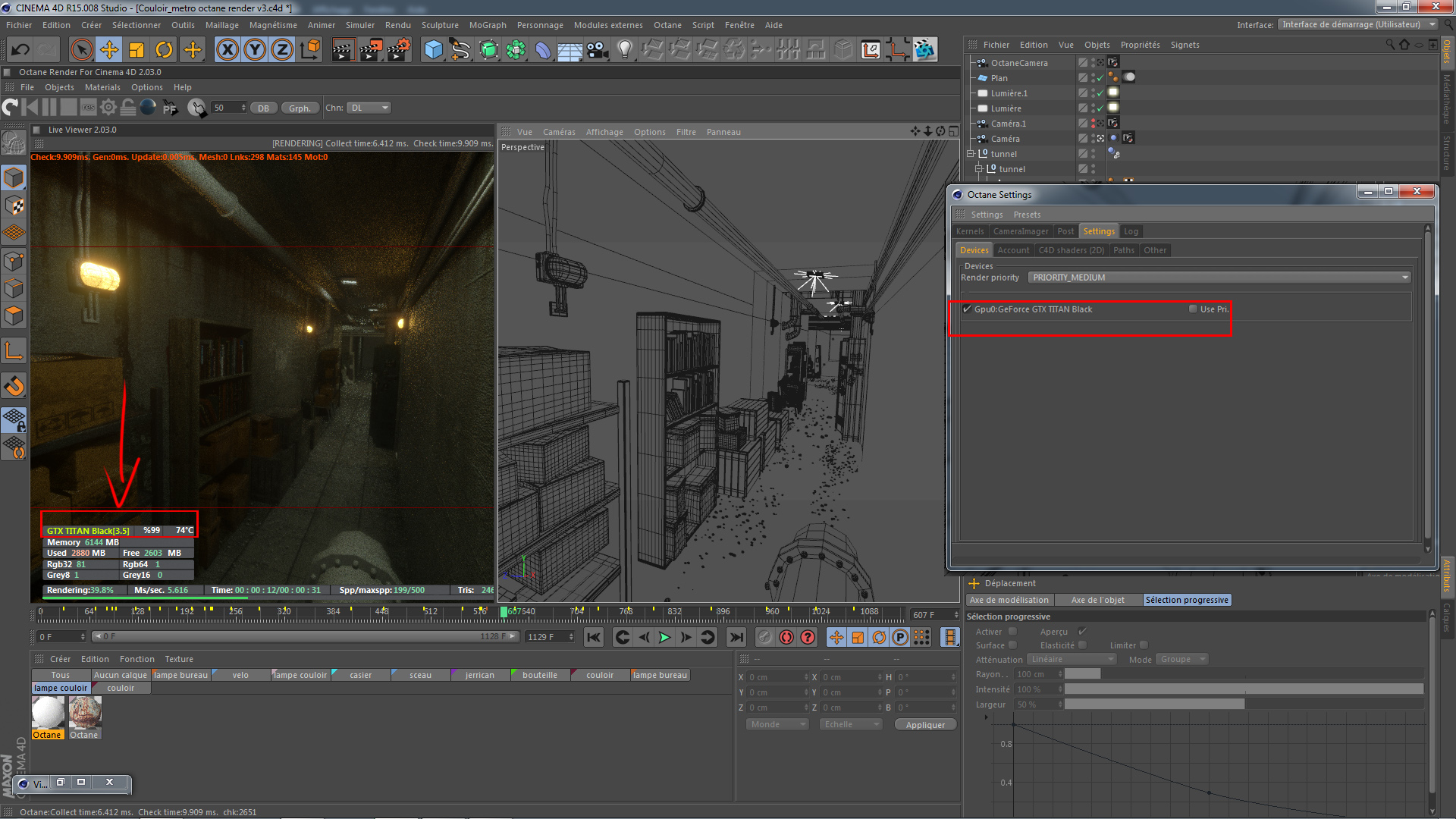Click the Largeur slider bar
1456x819 pixels.
click(x=1244, y=704)
